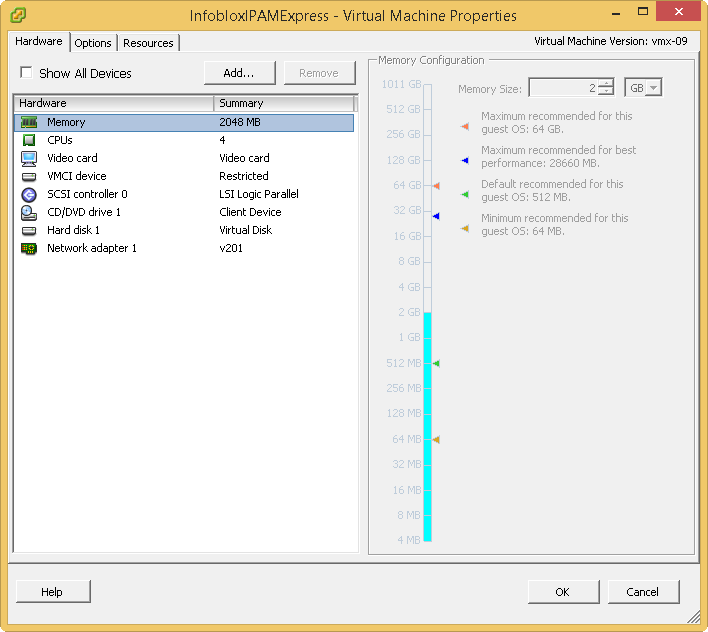
Task: Click the Memory Size input field
Action: (563, 88)
